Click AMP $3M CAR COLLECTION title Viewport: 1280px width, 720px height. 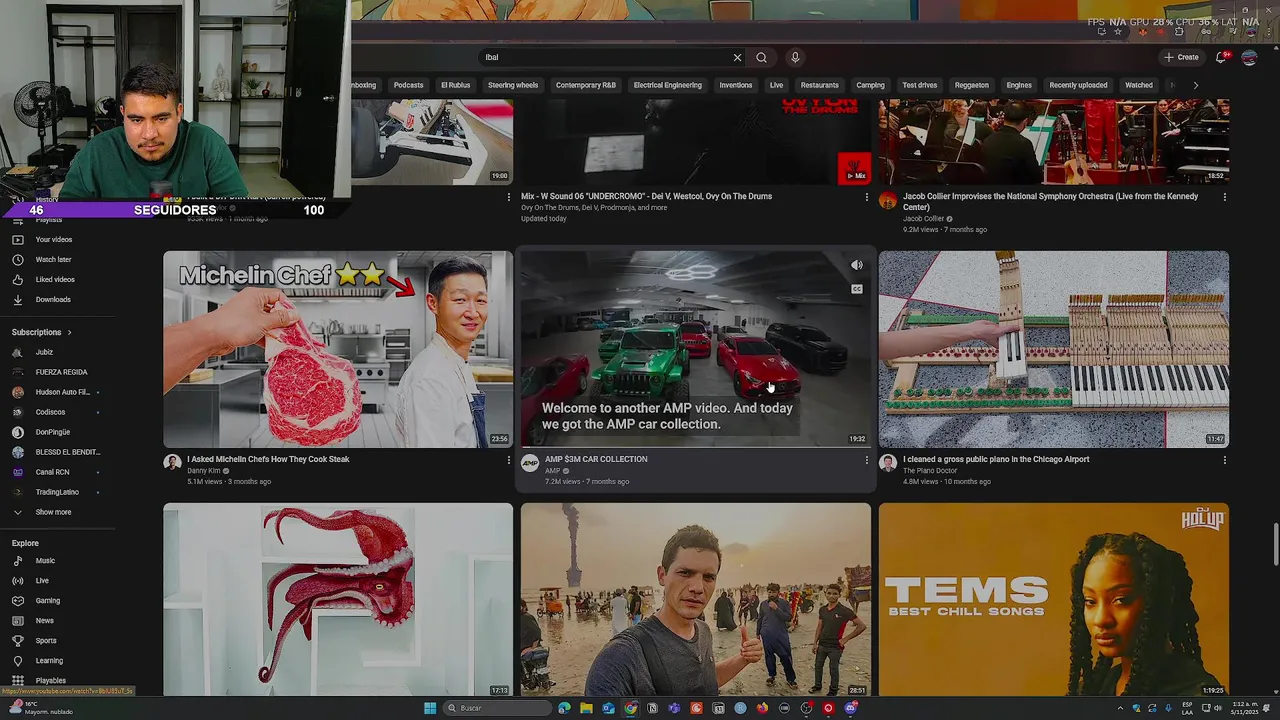(596, 459)
